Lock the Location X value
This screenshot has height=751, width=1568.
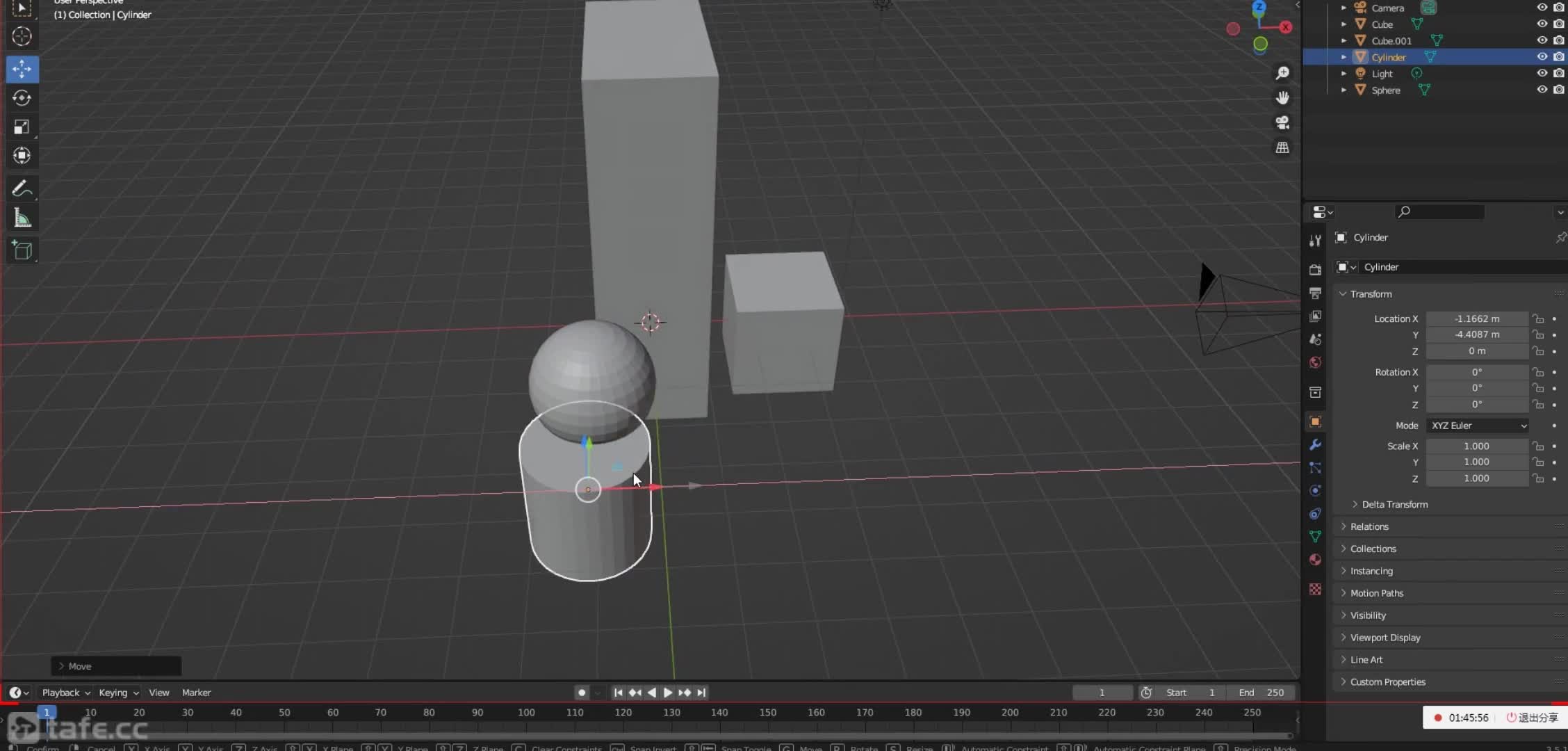(x=1538, y=319)
